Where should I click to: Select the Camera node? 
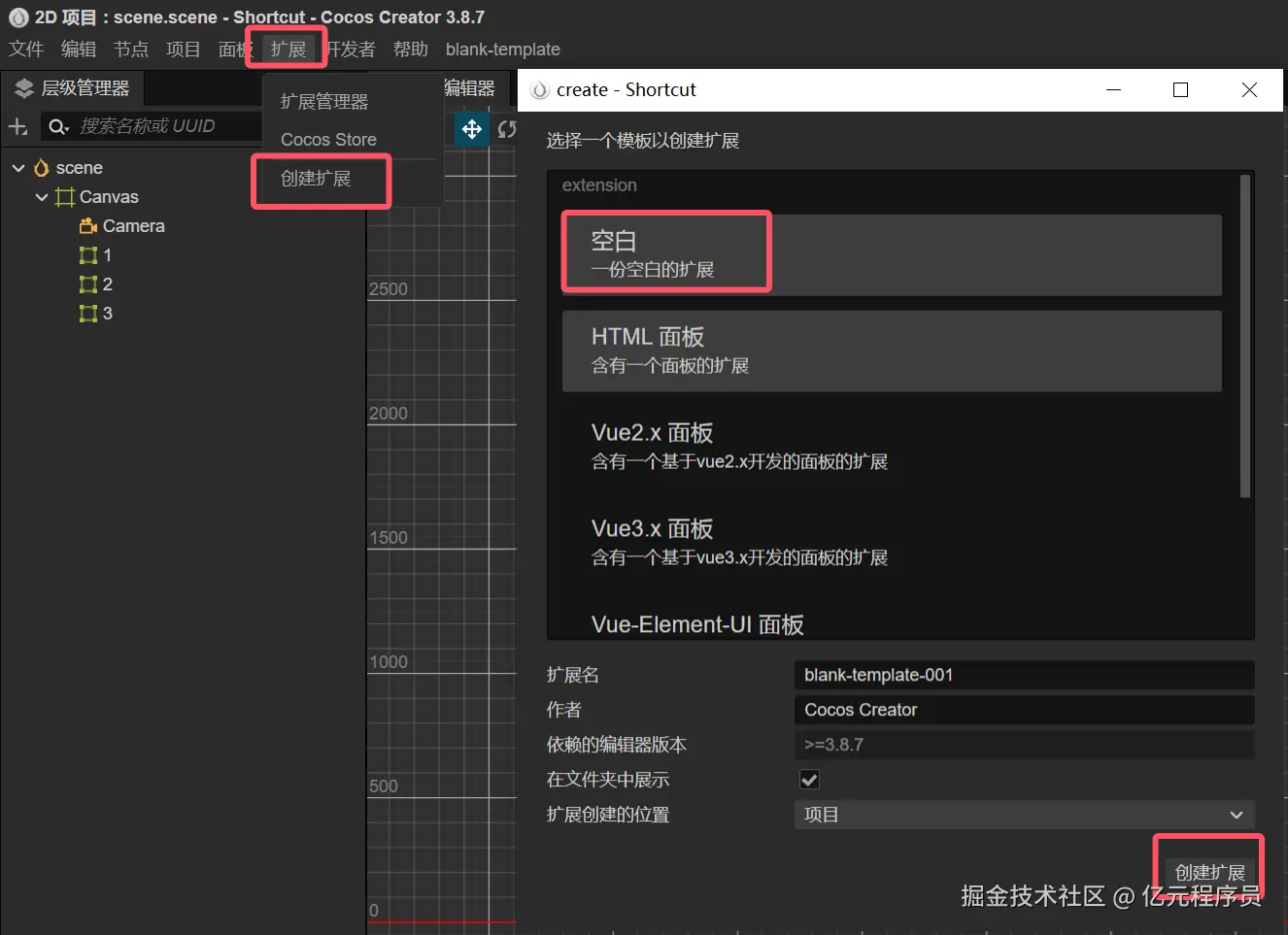coord(134,226)
